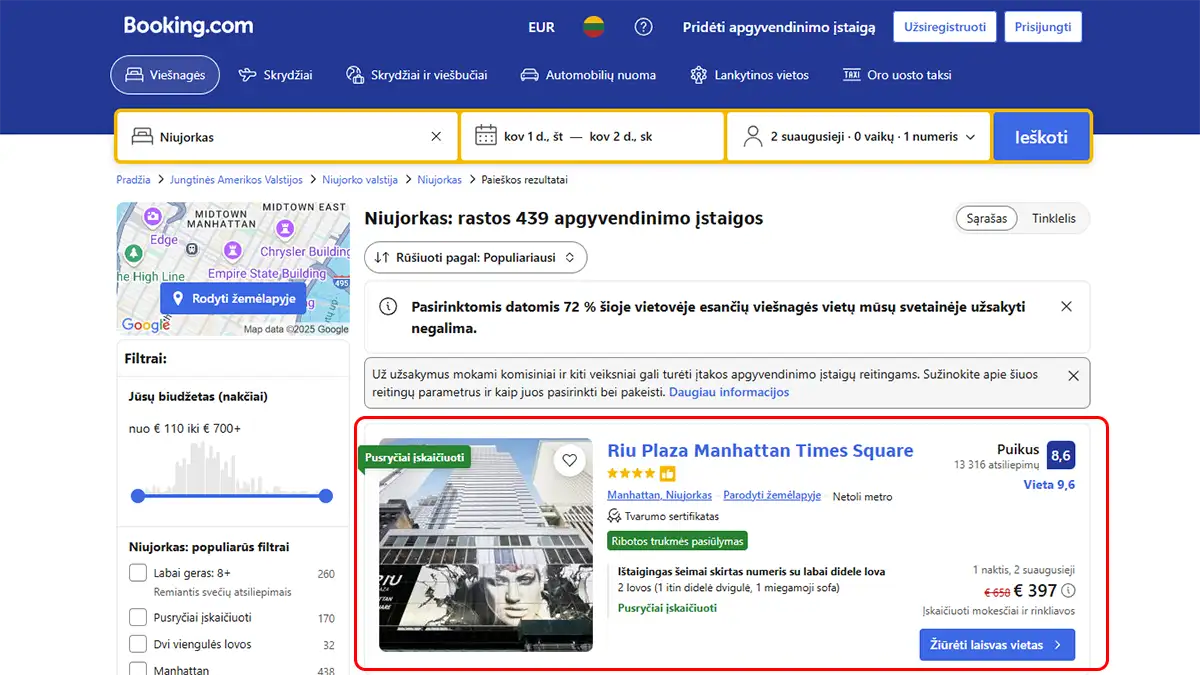
Task: Save Riu Plaza hotel with heart icon
Action: click(x=570, y=460)
